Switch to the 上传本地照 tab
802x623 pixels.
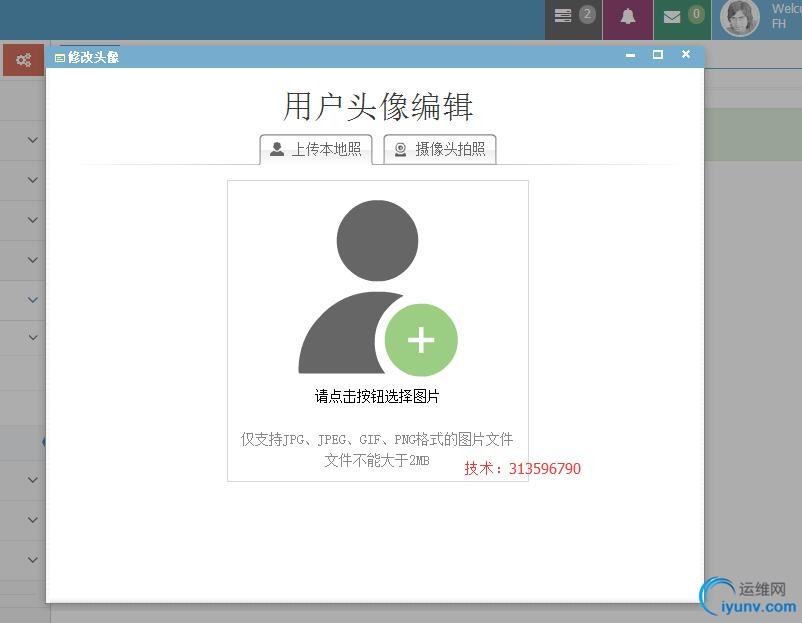click(x=316, y=150)
